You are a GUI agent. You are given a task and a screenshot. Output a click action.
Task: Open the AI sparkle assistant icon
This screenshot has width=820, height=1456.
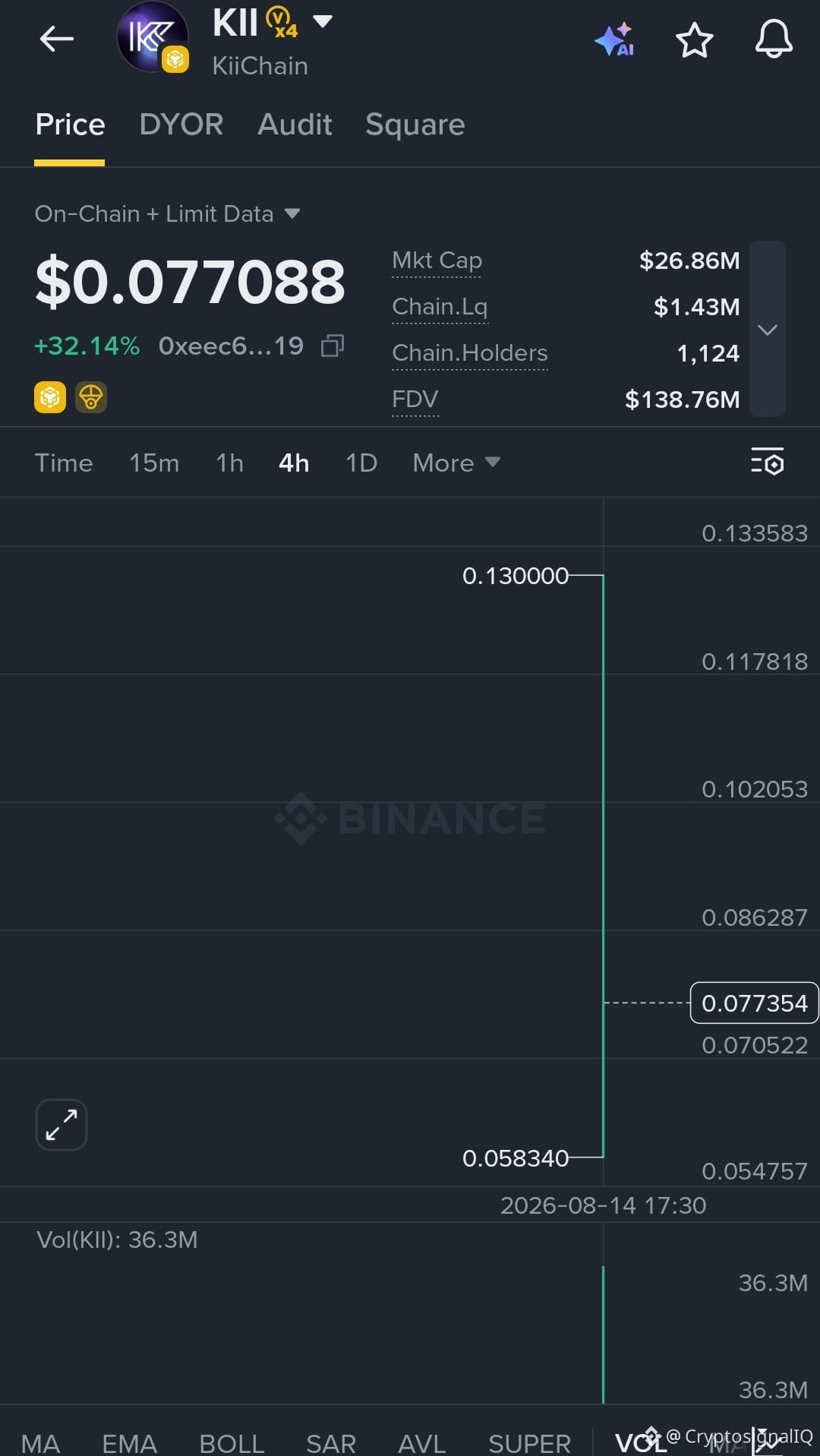click(x=615, y=39)
